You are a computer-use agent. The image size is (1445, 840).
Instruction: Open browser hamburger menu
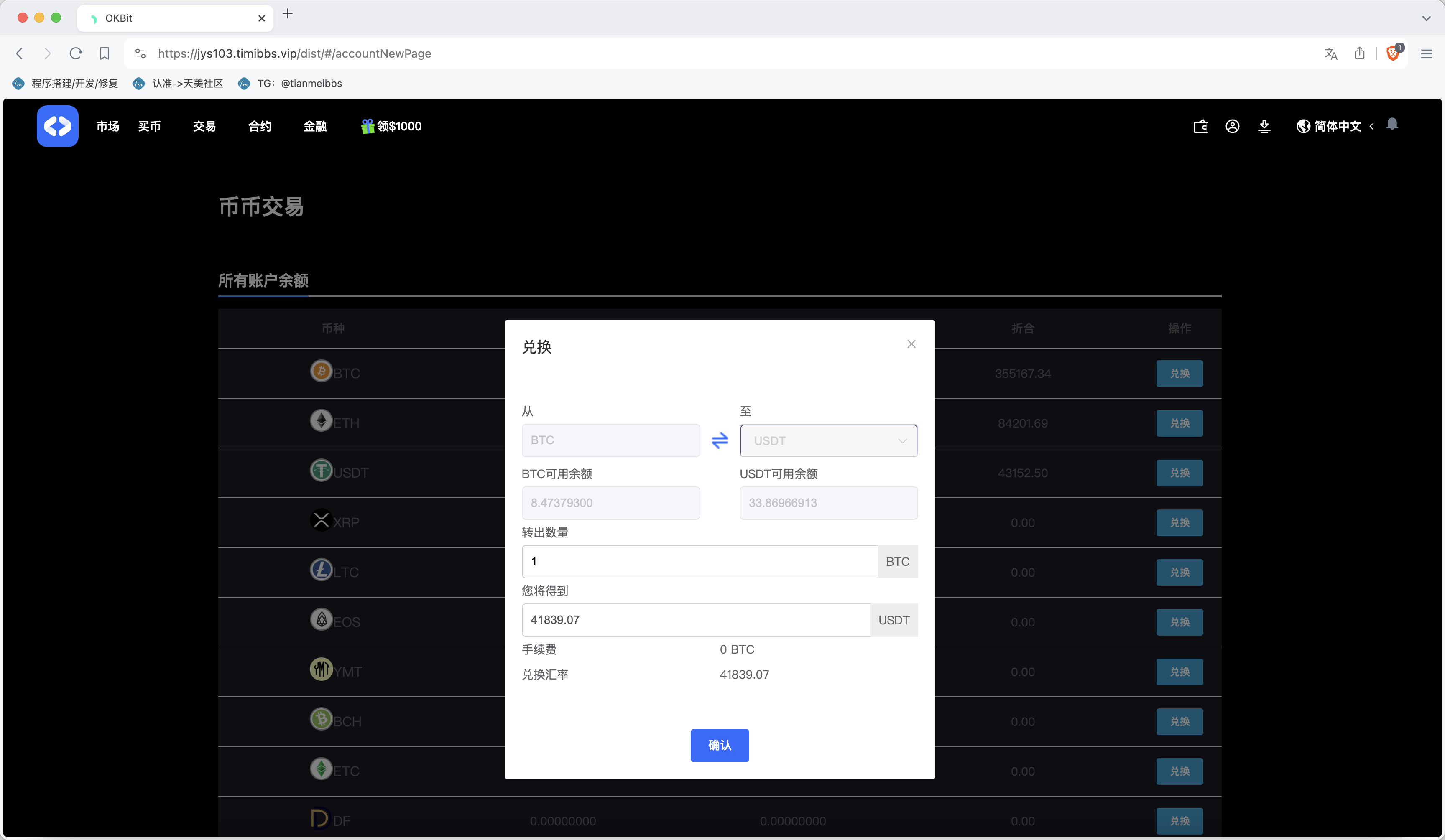1427,54
